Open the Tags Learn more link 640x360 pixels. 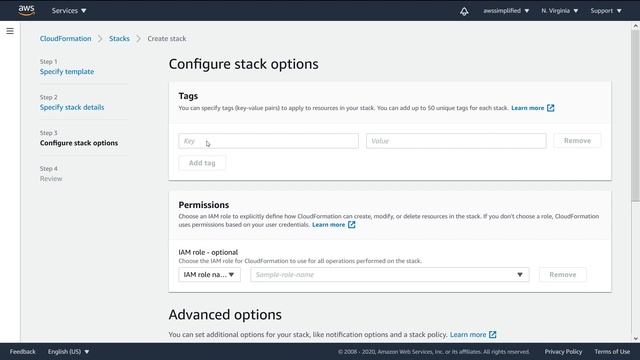(x=527, y=108)
